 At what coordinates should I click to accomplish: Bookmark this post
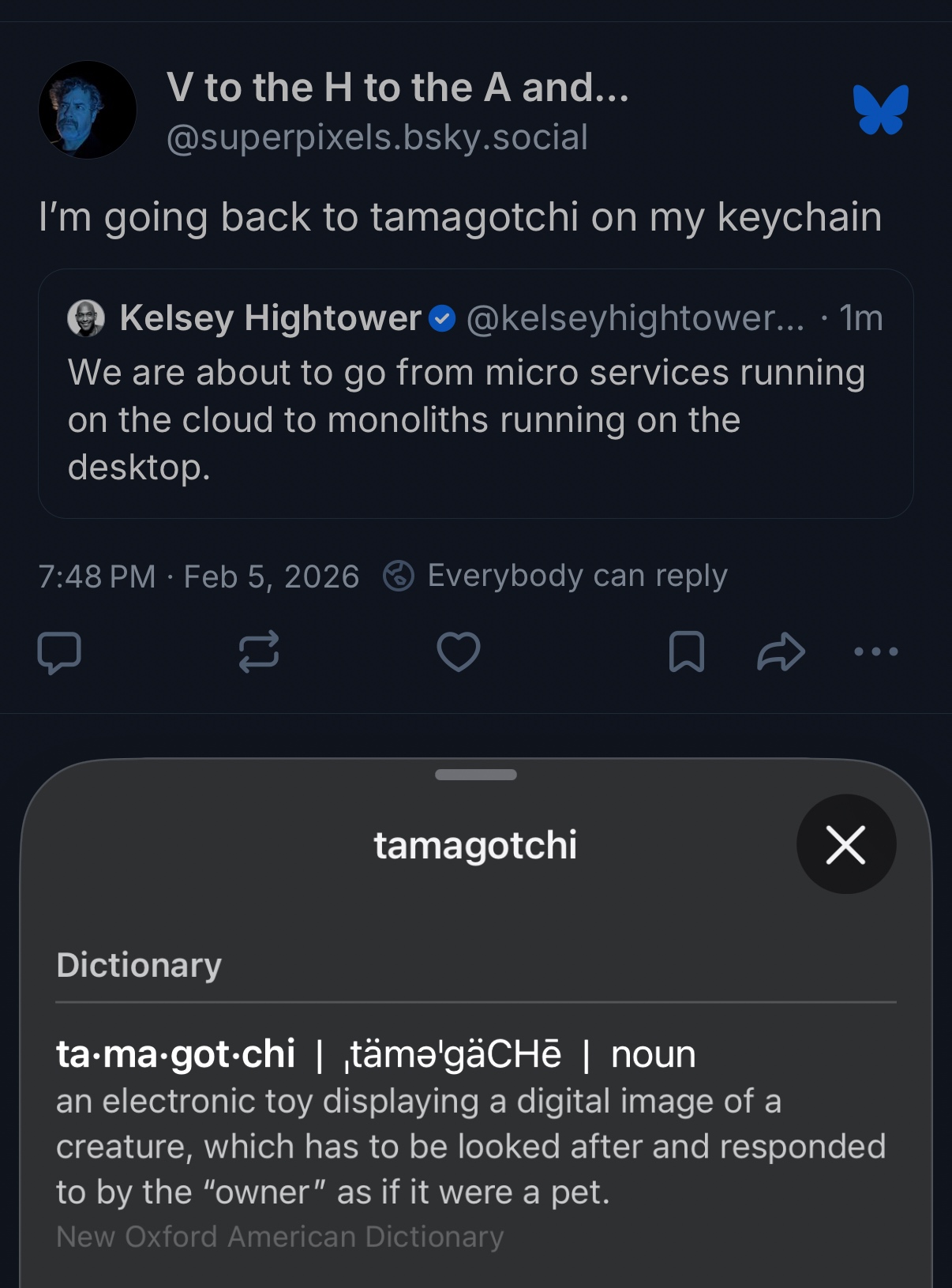point(686,652)
